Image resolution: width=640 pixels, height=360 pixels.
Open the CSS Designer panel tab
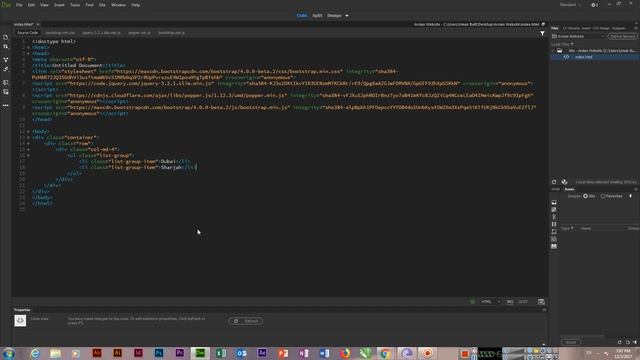pyautogui.click(x=601, y=28)
